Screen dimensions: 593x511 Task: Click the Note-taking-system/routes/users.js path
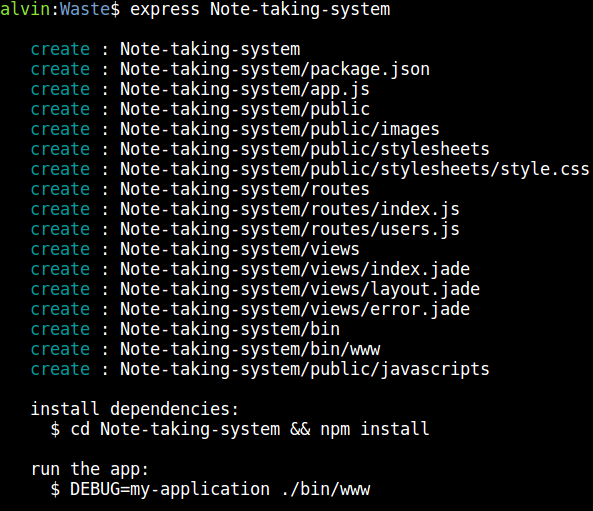pos(290,229)
